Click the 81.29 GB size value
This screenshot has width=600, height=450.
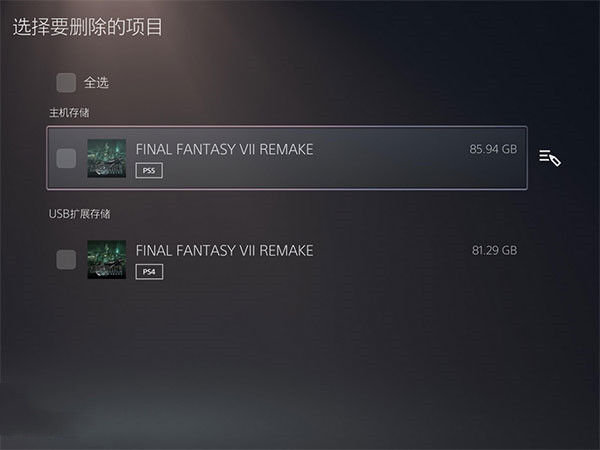point(494,250)
